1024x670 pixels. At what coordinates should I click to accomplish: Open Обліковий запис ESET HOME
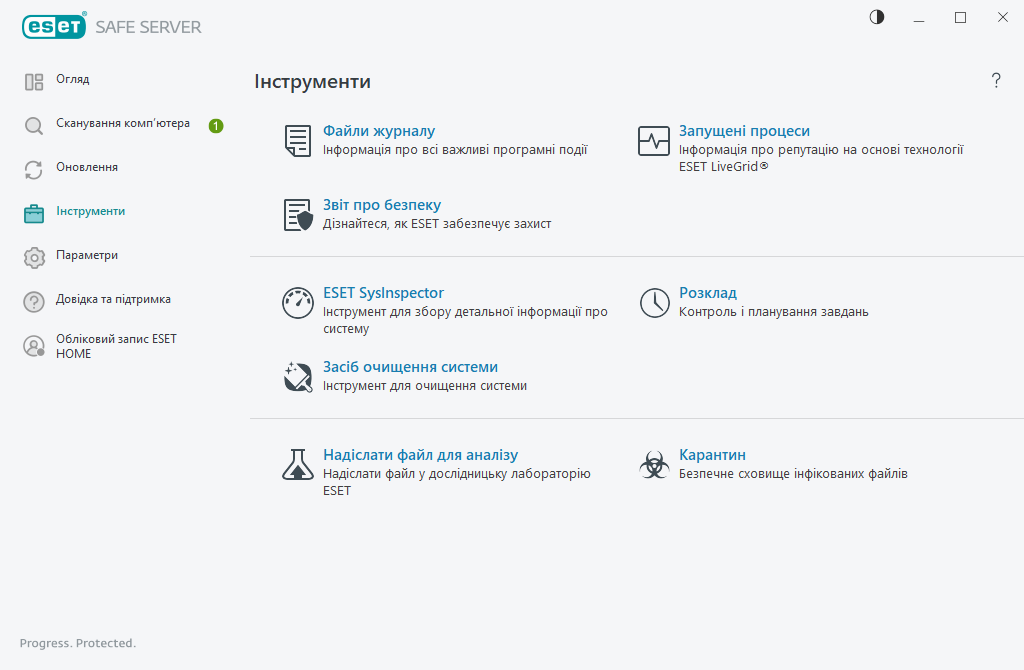(x=115, y=346)
